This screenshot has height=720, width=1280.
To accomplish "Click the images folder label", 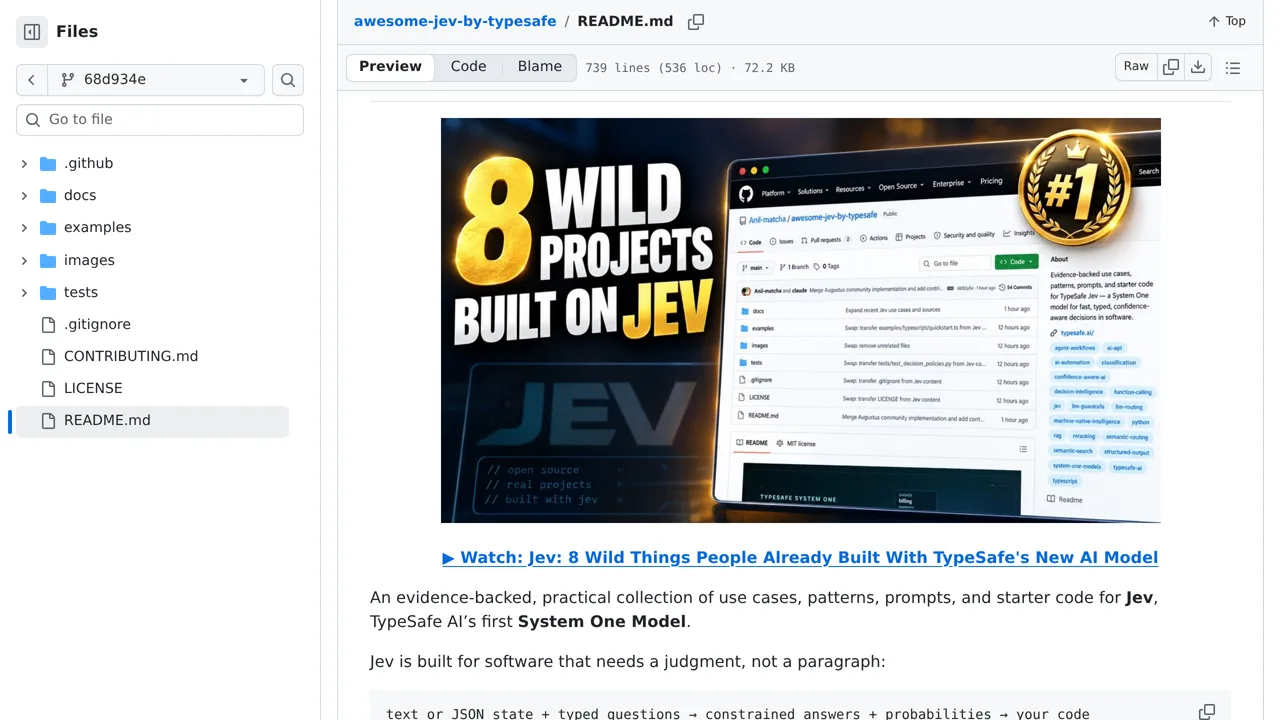I will click(89, 261).
